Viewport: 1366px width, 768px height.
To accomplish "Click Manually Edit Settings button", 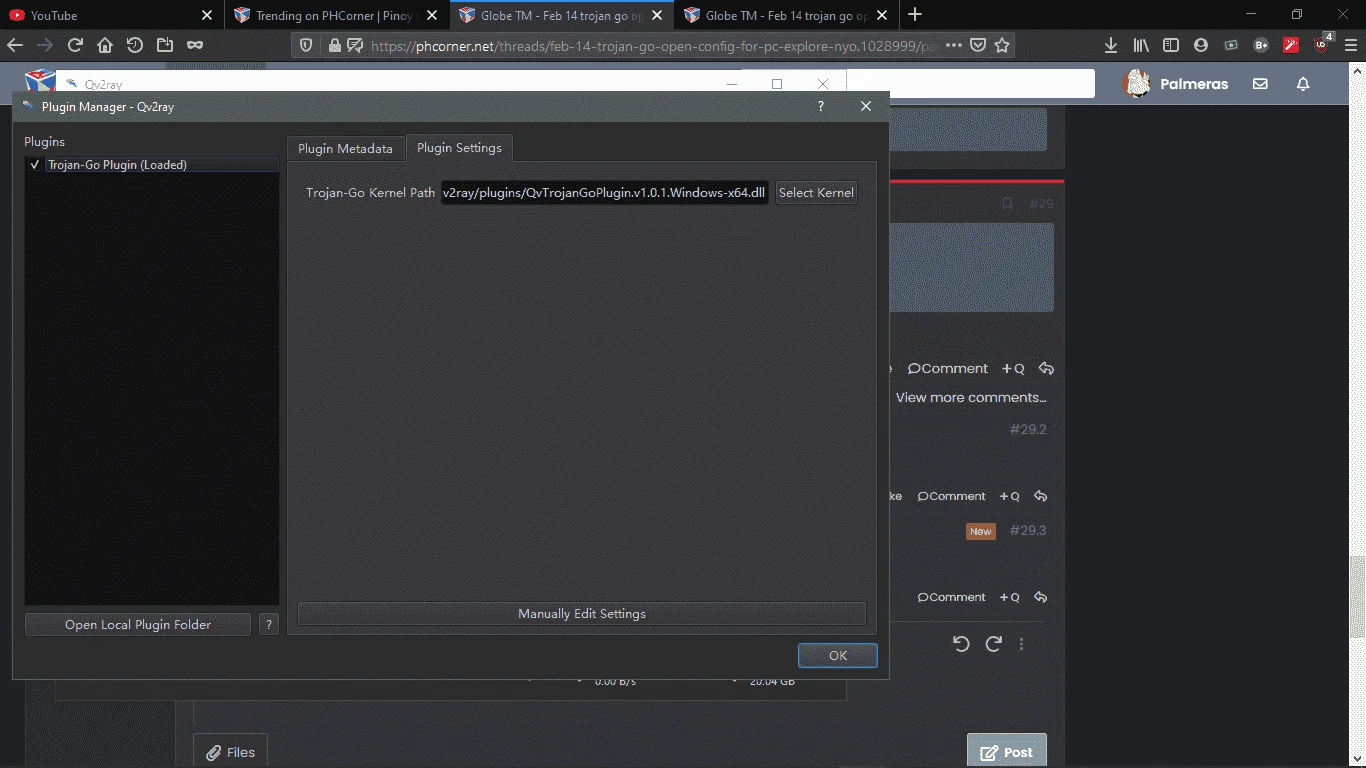I will [581, 614].
